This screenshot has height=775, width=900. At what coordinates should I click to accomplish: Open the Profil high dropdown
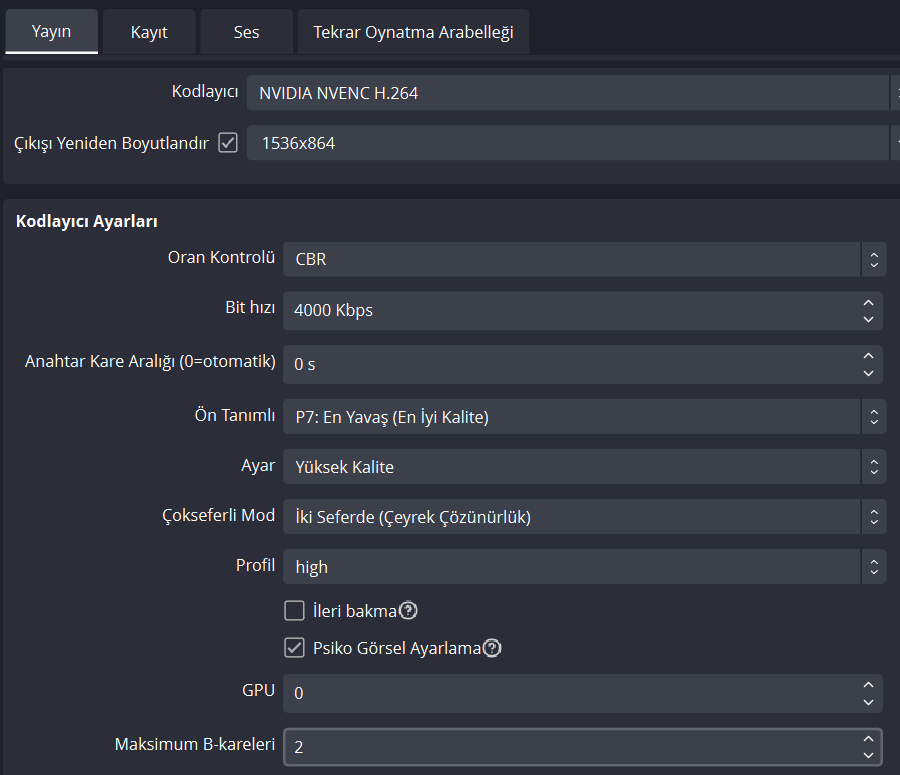coord(584,567)
